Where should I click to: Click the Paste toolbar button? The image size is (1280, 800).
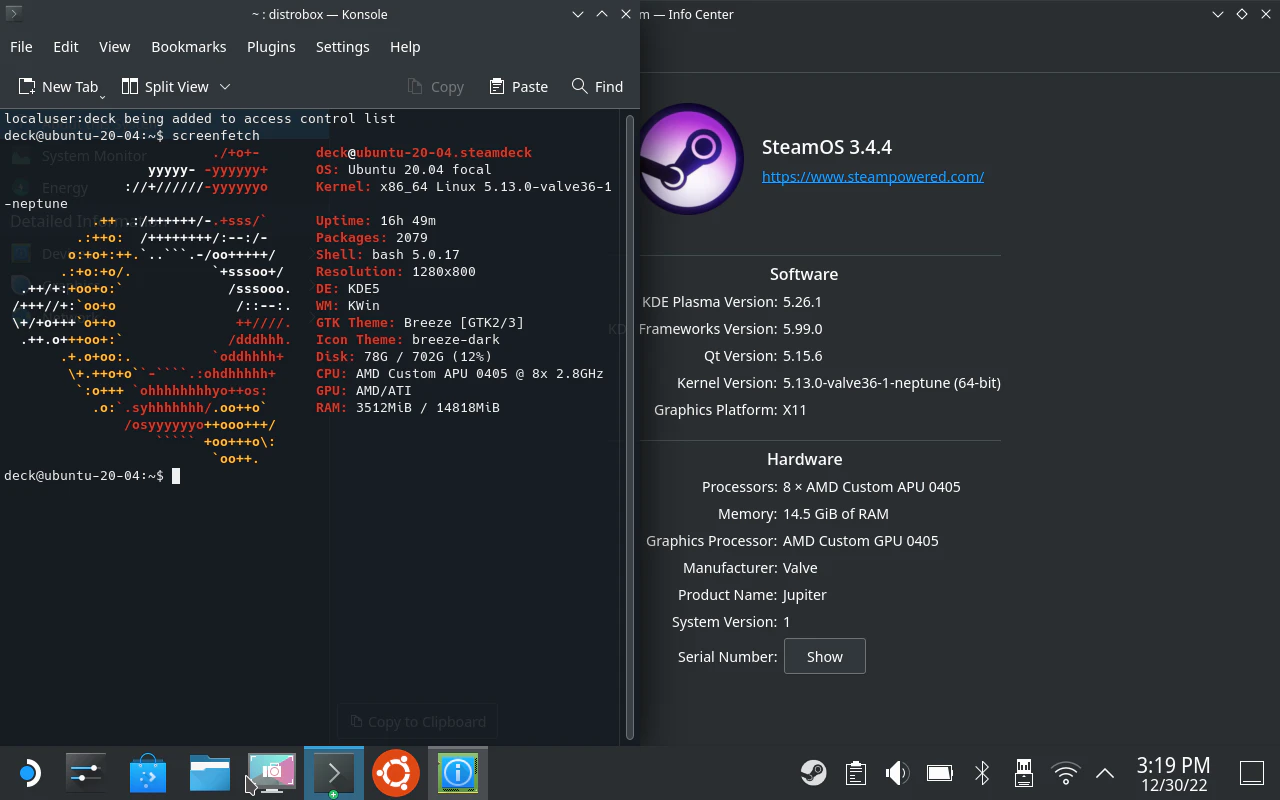point(518,87)
